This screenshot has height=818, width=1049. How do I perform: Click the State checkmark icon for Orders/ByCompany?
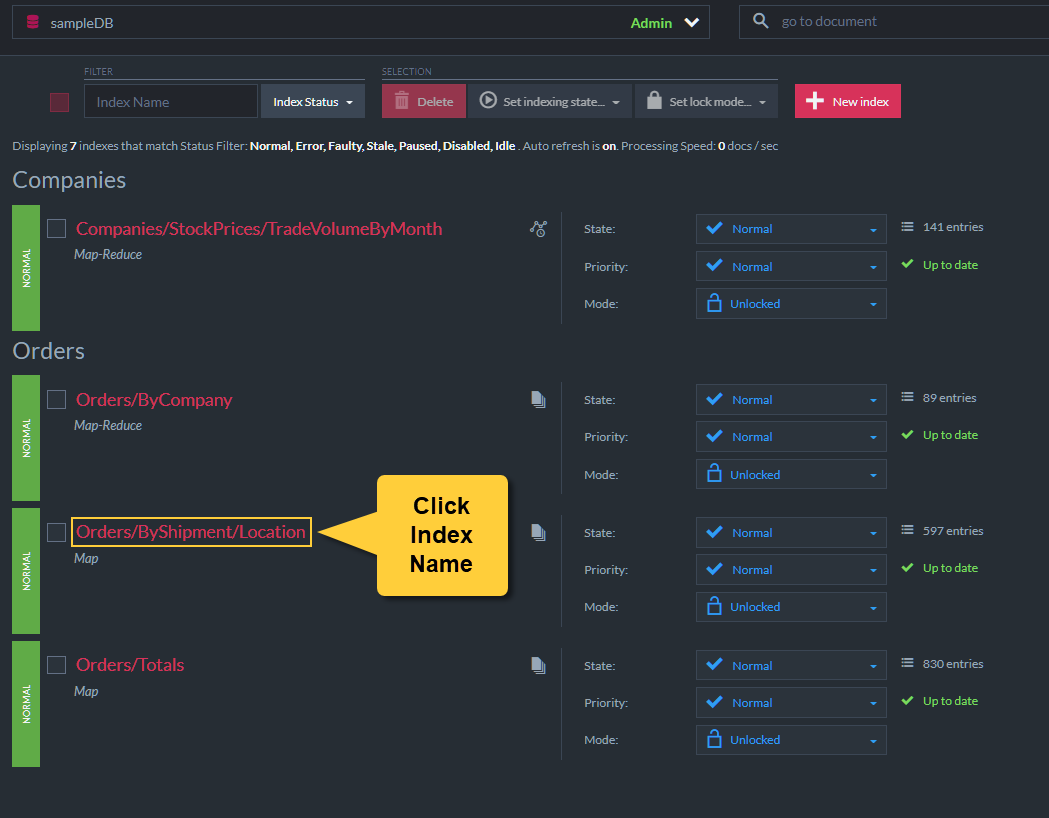[x=714, y=399]
